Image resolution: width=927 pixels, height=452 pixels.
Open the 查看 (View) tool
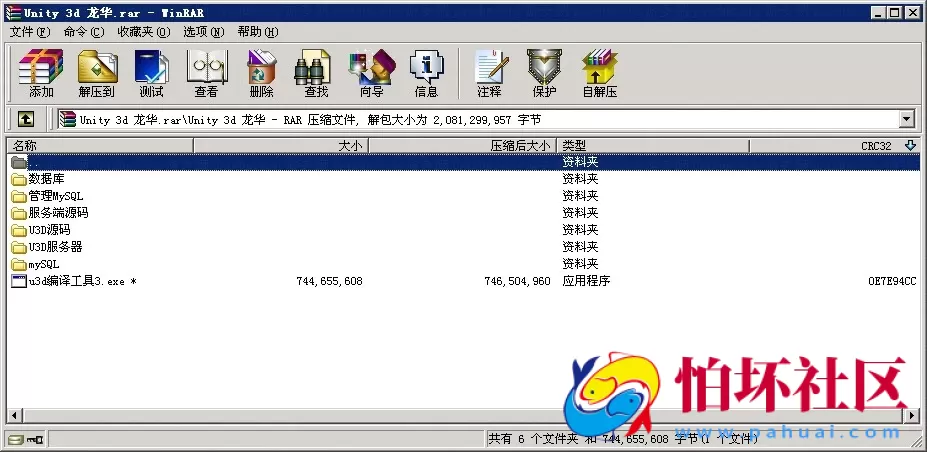tap(206, 73)
